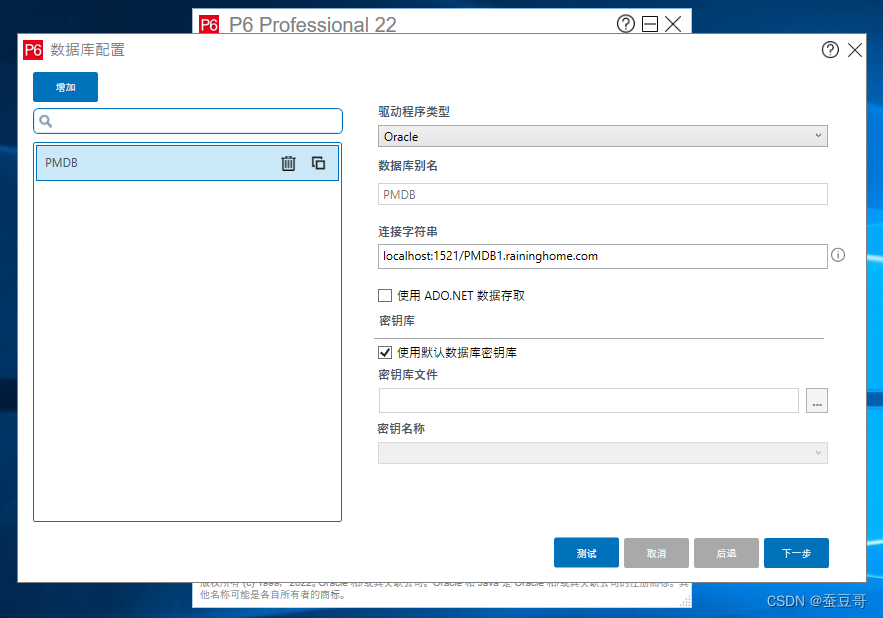
Task: Proceed with the 下一步 button
Action: 796,552
